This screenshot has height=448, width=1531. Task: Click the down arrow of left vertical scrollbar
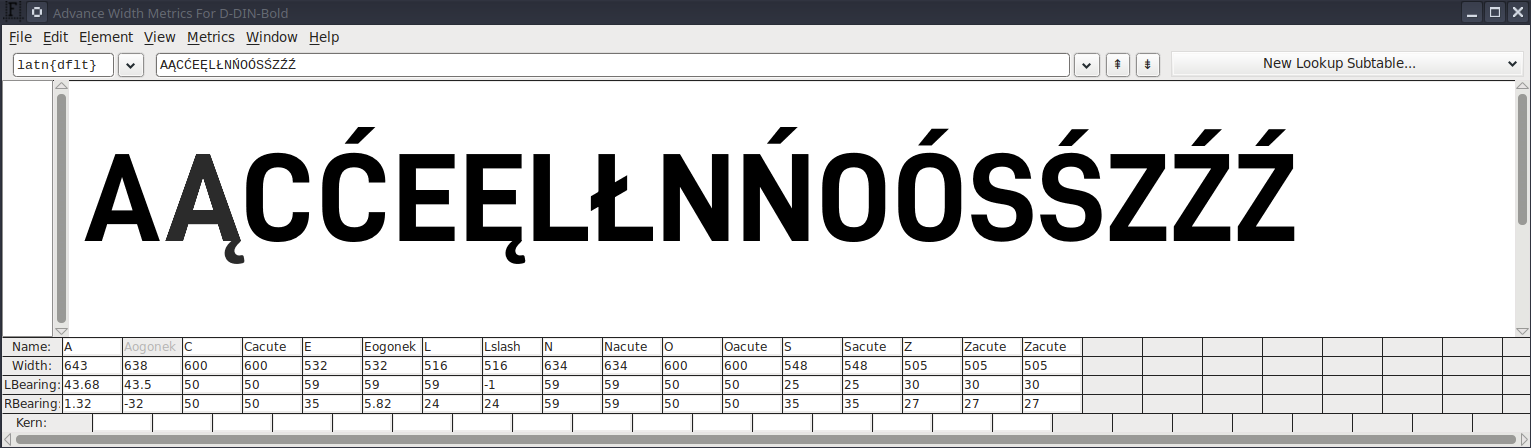(61, 331)
